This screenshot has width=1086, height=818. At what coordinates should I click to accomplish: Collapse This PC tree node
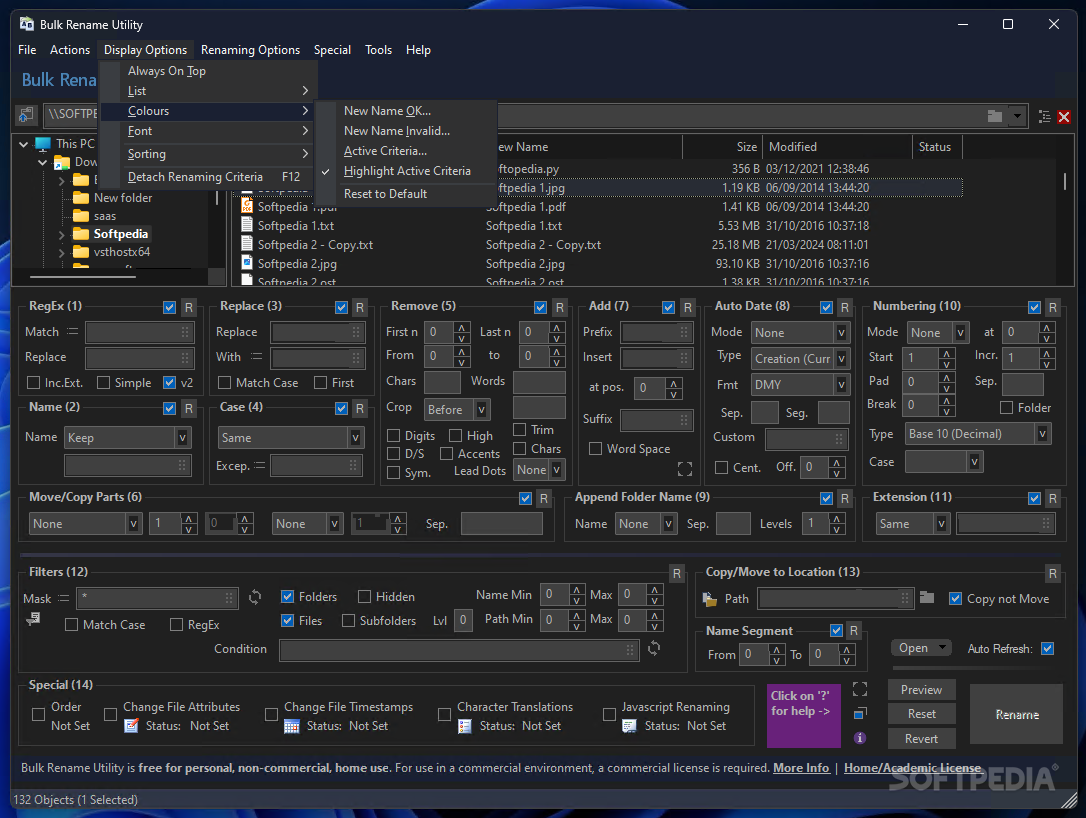pos(24,144)
